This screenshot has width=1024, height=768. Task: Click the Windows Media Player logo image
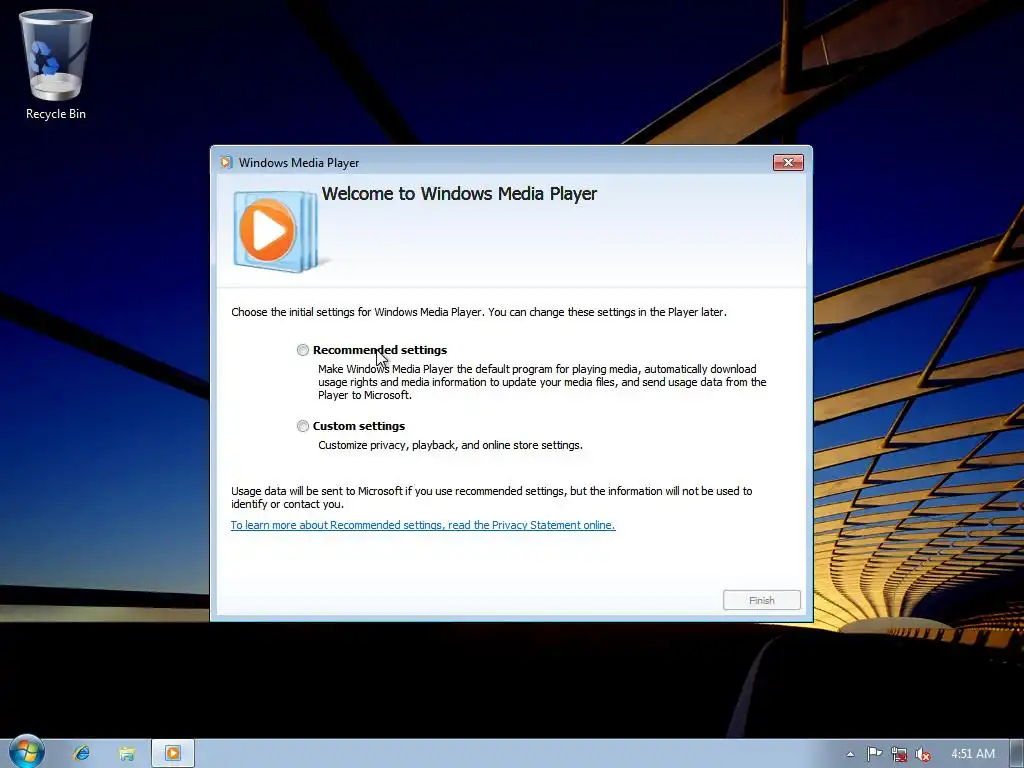[x=276, y=231]
